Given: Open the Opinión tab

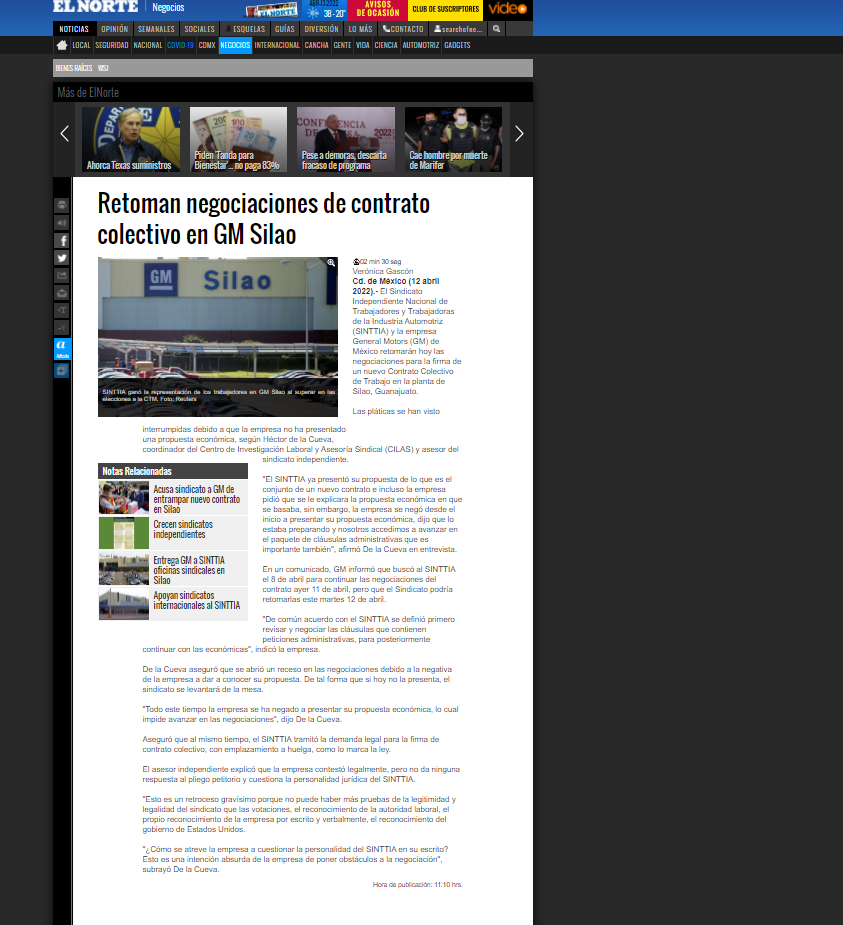Looking at the screenshot, I should point(114,29).
